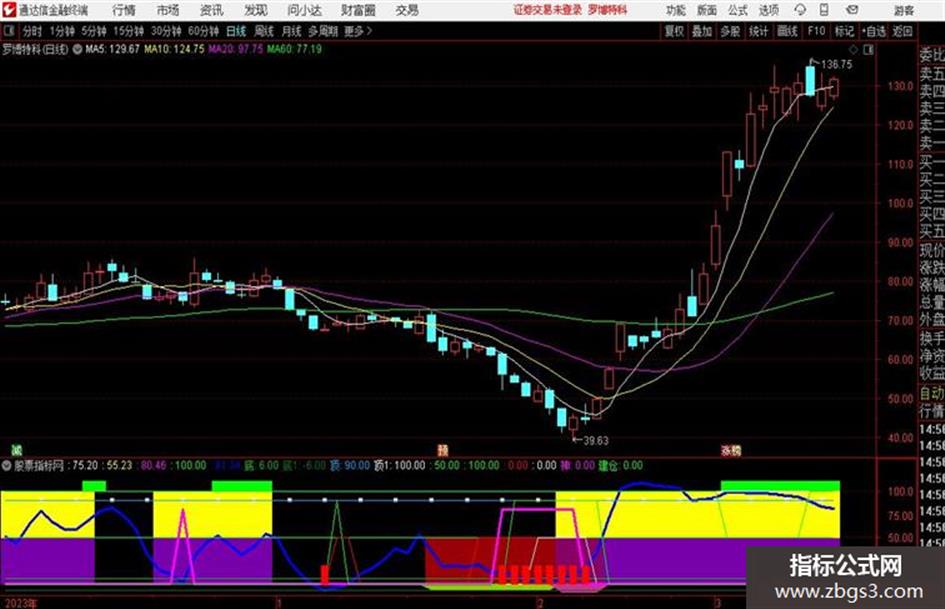Viewport: 945px width, 609px height.
Task: Switch to 1分钟 period tab
Action: [62, 31]
